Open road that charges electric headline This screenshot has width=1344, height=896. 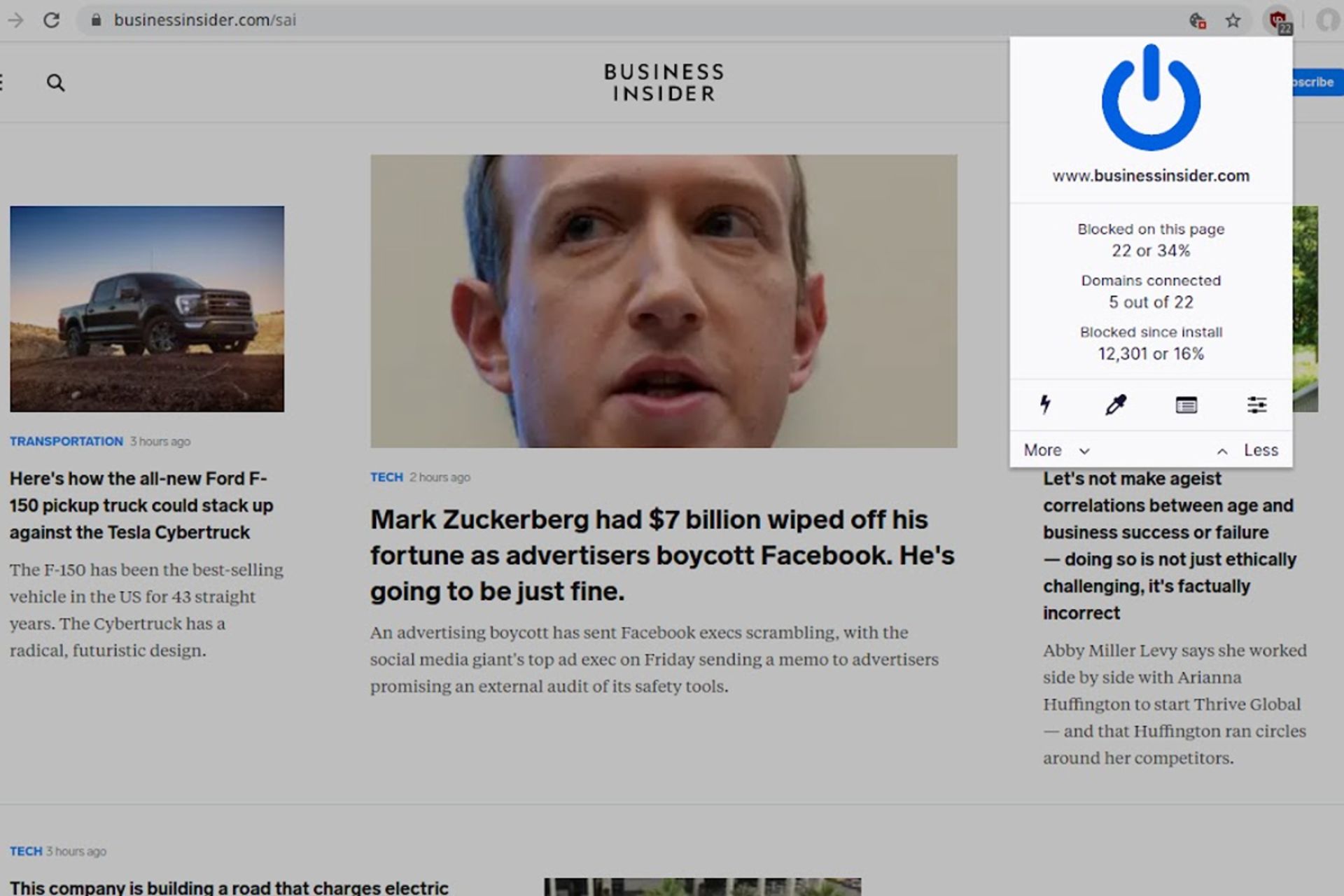pos(229,888)
